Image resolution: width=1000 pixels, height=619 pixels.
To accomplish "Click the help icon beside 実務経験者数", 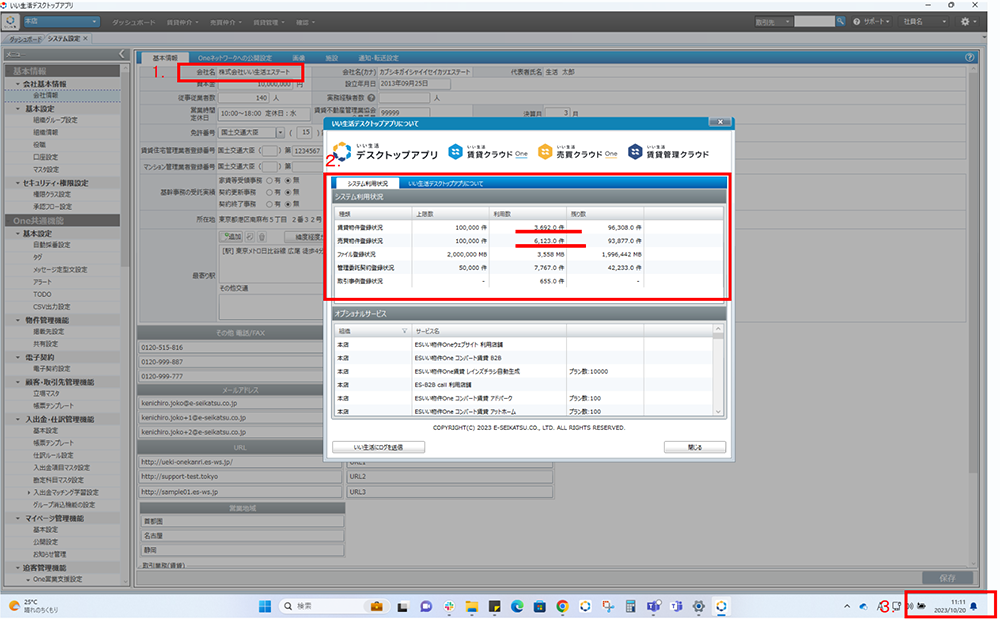I will tap(371, 98).
